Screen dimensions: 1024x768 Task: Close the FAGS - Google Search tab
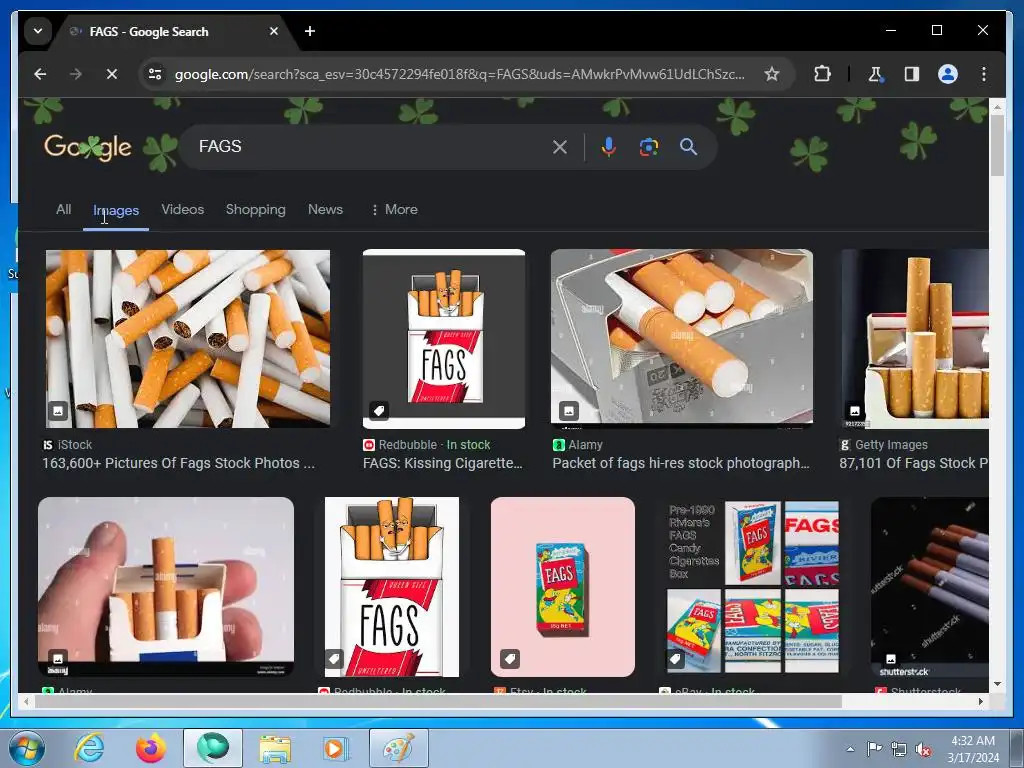pyautogui.click(x=274, y=31)
